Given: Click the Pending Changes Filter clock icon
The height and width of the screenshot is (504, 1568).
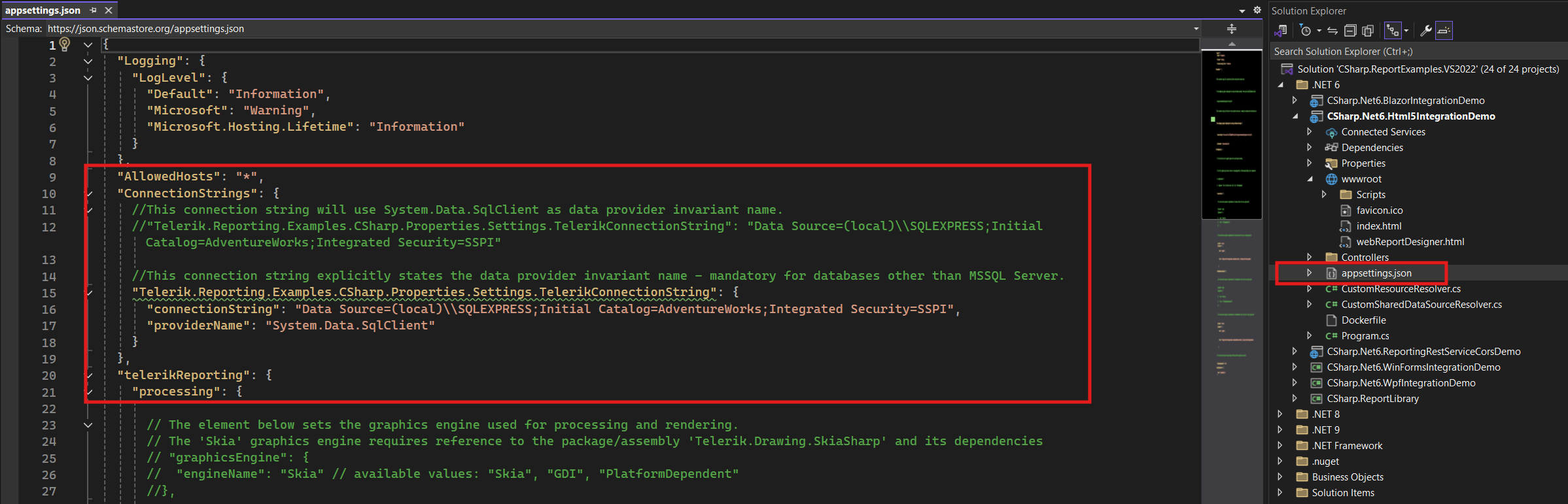Looking at the screenshot, I should click(x=1306, y=31).
